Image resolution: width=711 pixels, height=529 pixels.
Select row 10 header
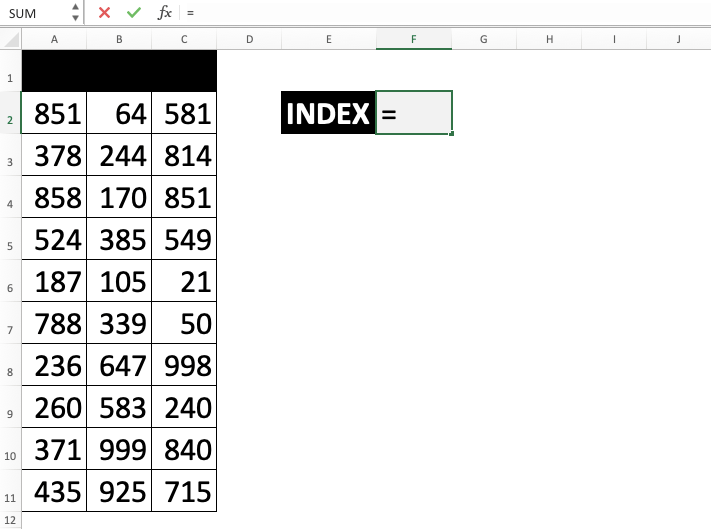(10, 449)
